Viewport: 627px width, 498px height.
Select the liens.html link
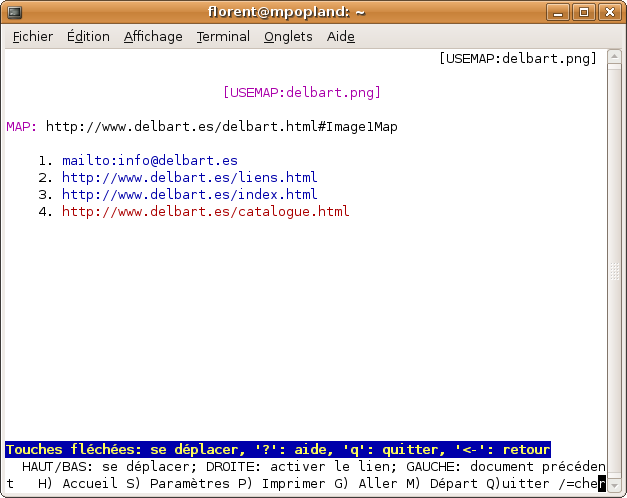[x=190, y=177]
